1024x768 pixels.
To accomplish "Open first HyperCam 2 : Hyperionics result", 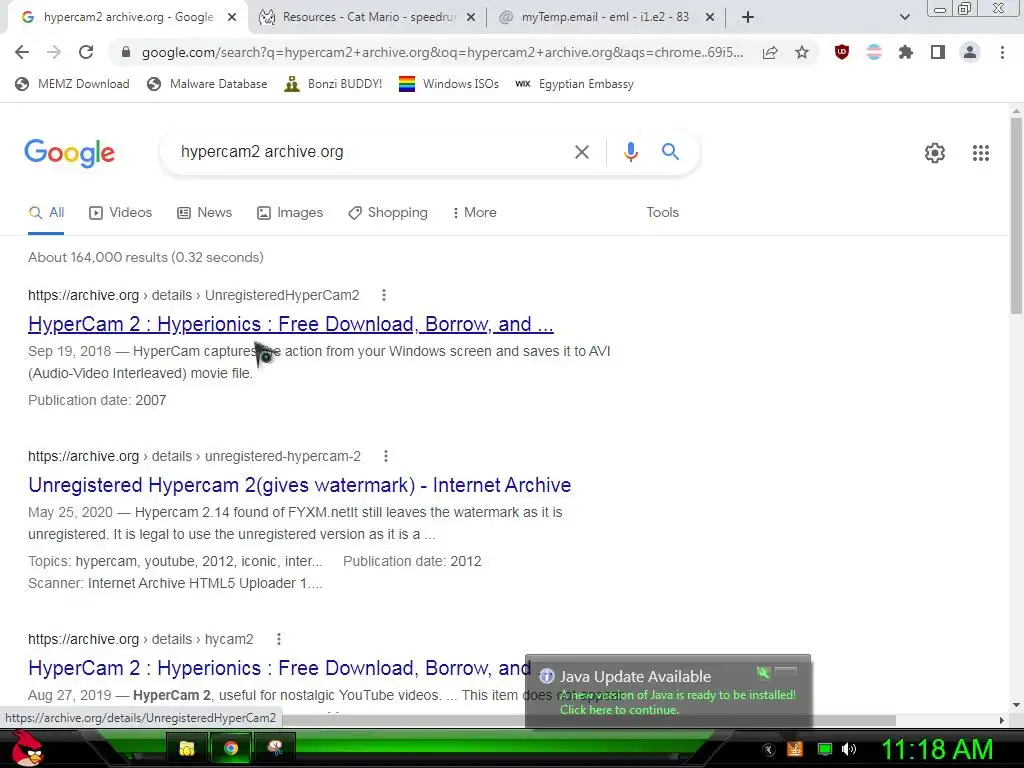I will pyautogui.click(x=291, y=324).
